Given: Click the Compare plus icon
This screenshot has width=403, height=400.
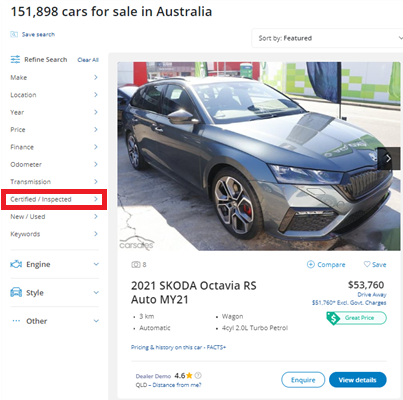Looking at the screenshot, I should point(310,264).
